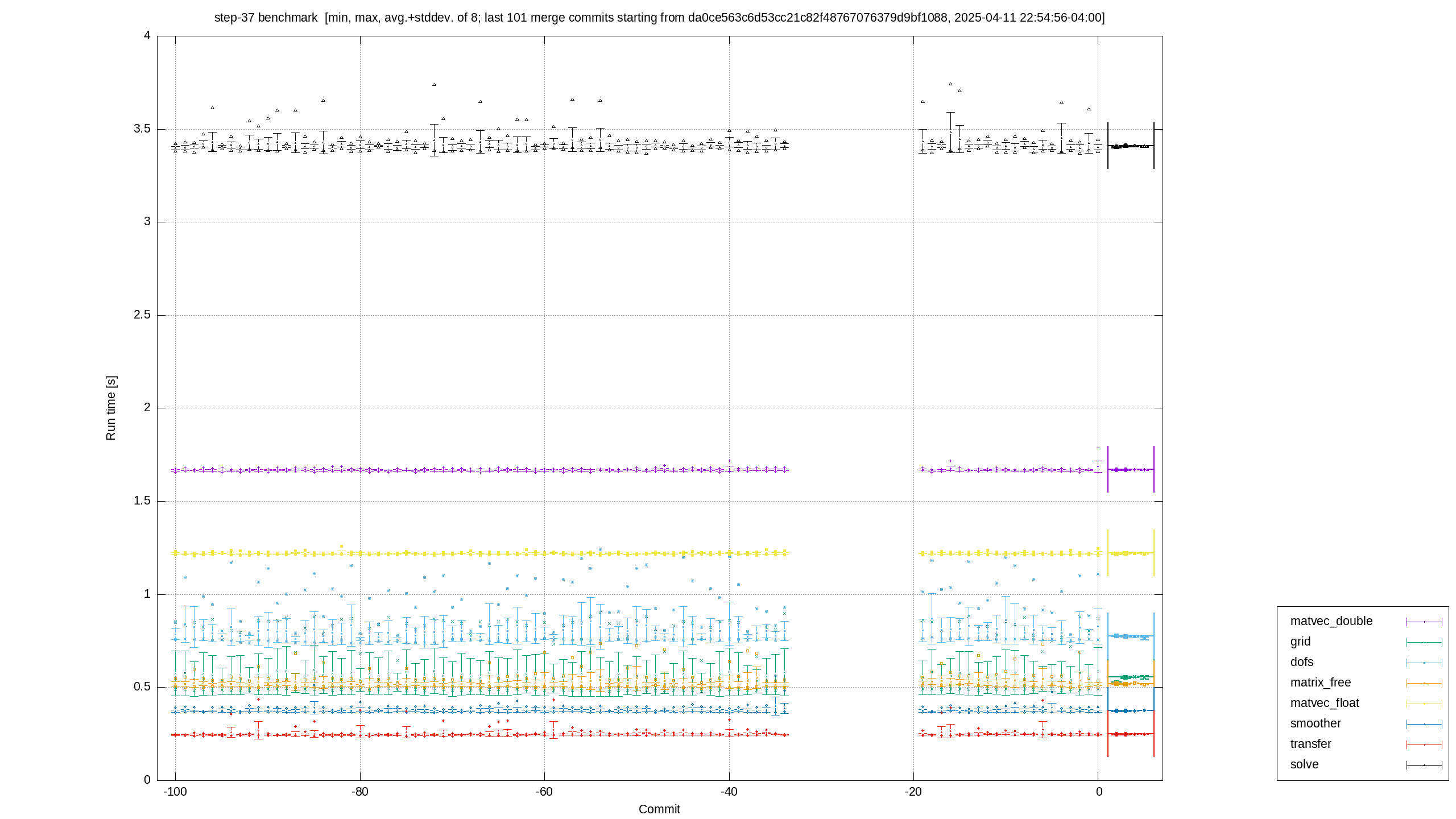1456x819 pixels.
Task: Click the grid legend label
Action: coord(1300,642)
